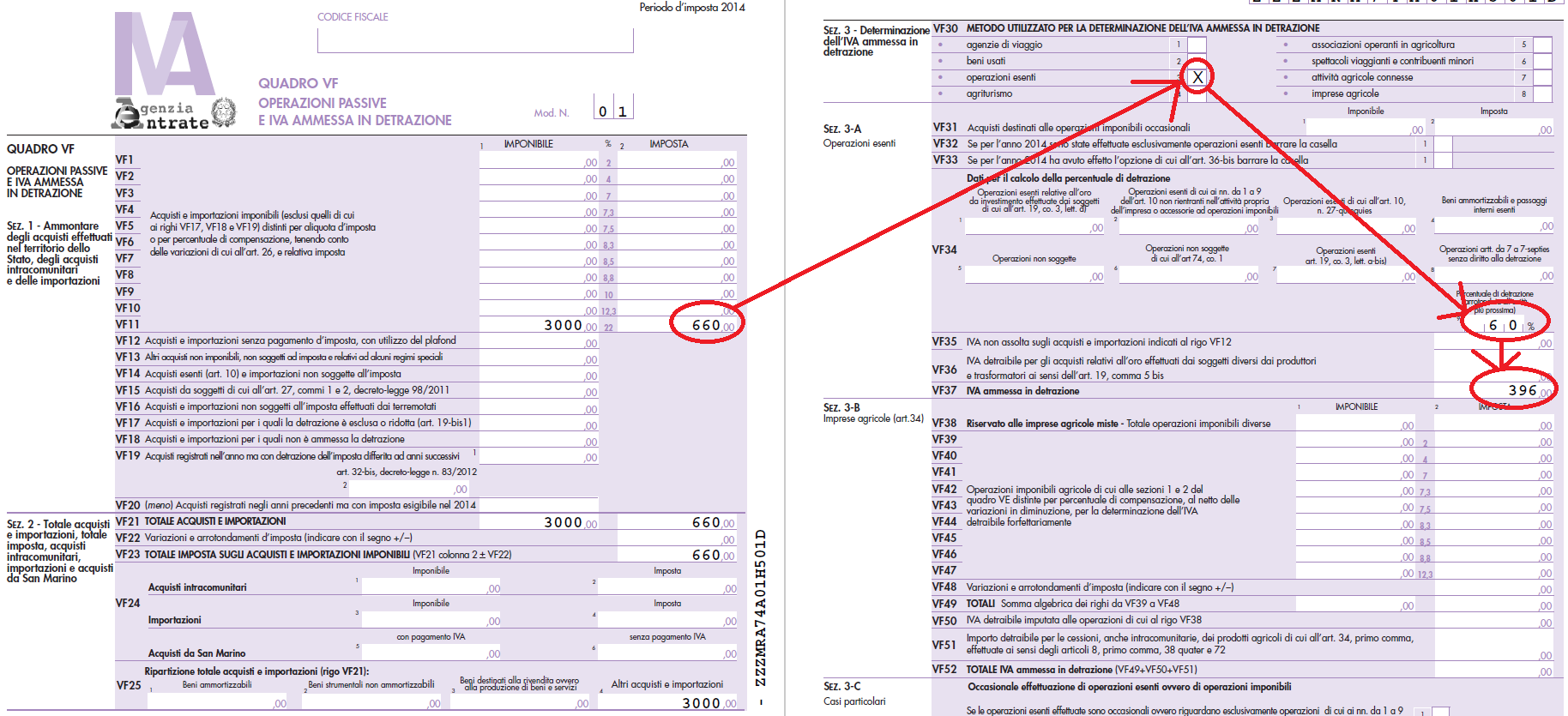The height and width of the screenshot is (716, 1568).
Task: Check the 'imprese agricole' box
Action: 1542,94
